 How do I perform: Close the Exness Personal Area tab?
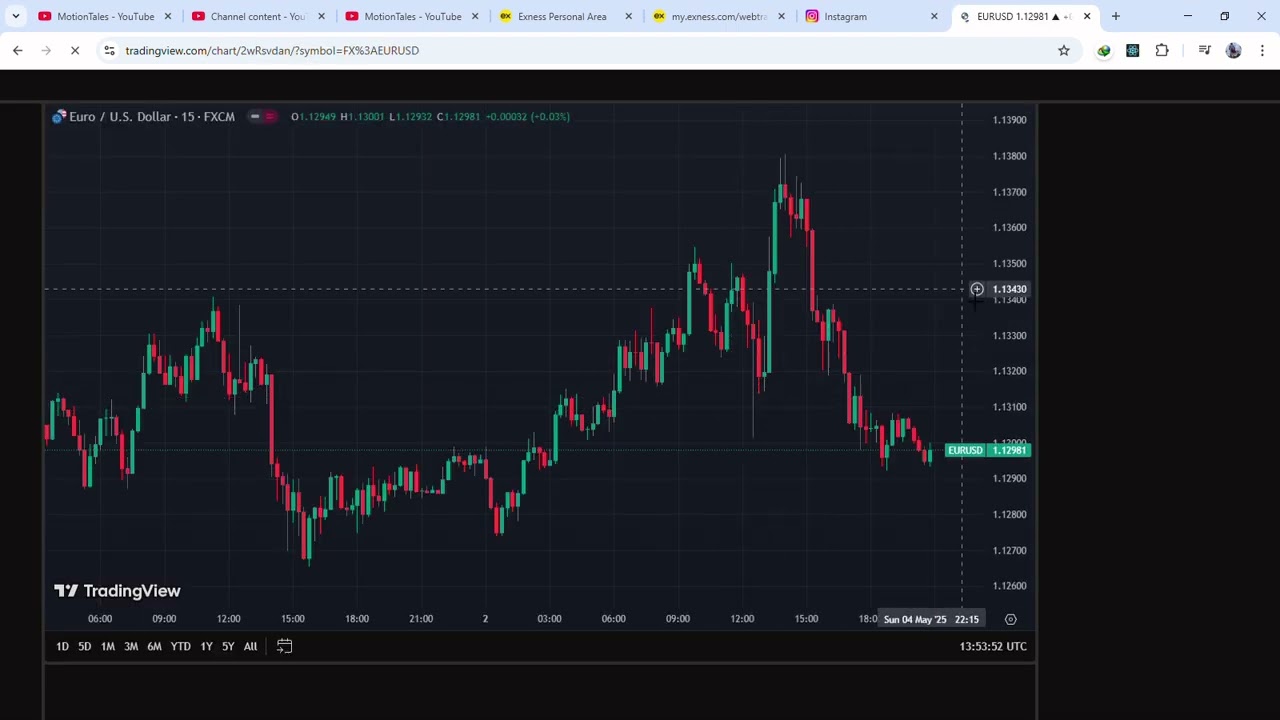(628, 16)
